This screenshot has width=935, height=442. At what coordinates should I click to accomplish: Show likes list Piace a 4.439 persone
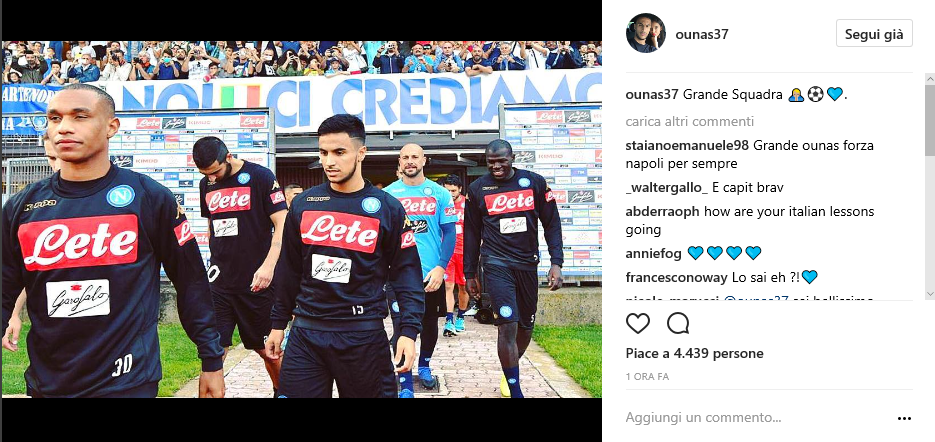pos(695,354)
